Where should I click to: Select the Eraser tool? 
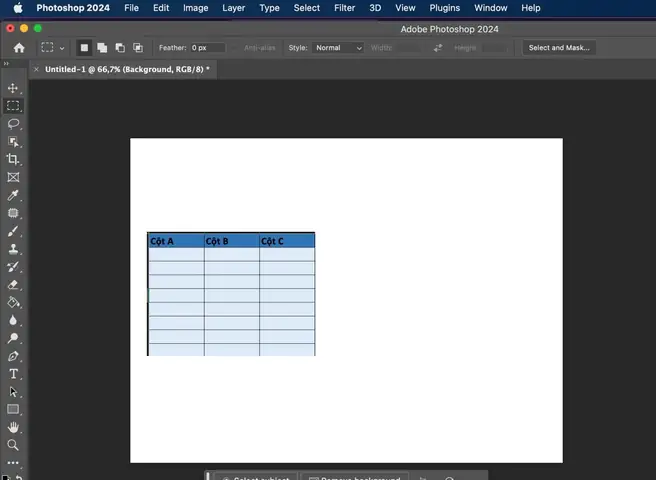(x=13, y=285)
